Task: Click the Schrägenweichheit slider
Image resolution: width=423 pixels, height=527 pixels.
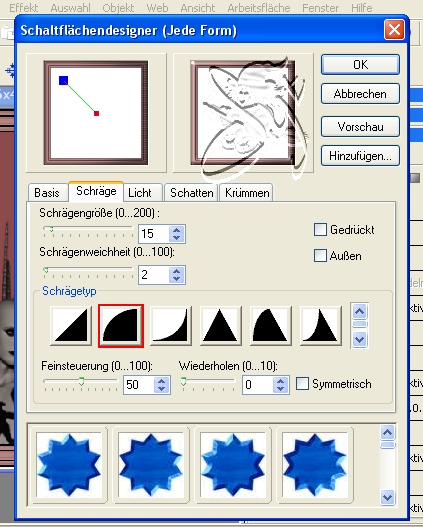Action: [88, 273]
